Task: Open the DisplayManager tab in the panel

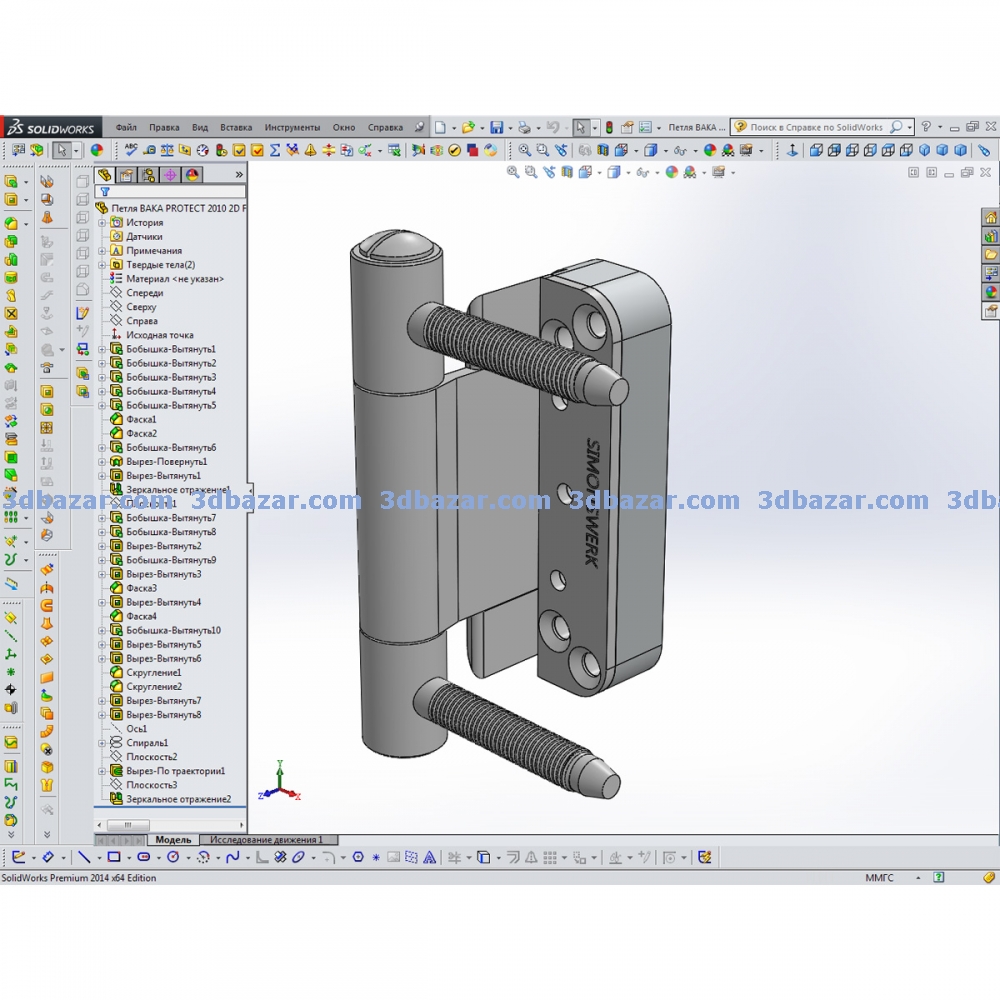Action: (x=192, y=175)
